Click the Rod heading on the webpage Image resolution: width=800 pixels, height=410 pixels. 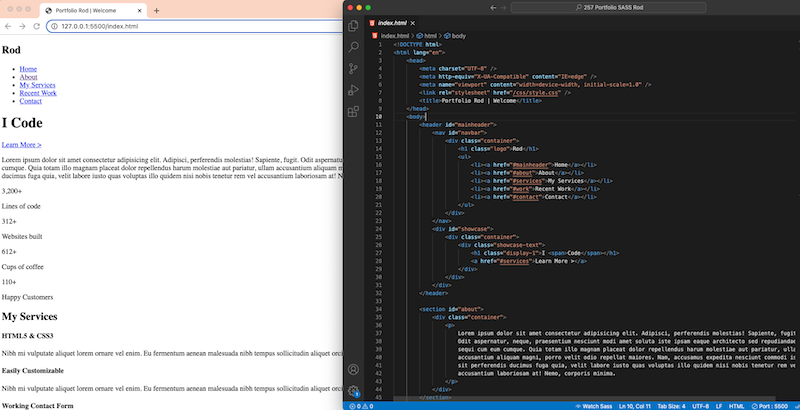pyautogui.click(x=11, y=50)
